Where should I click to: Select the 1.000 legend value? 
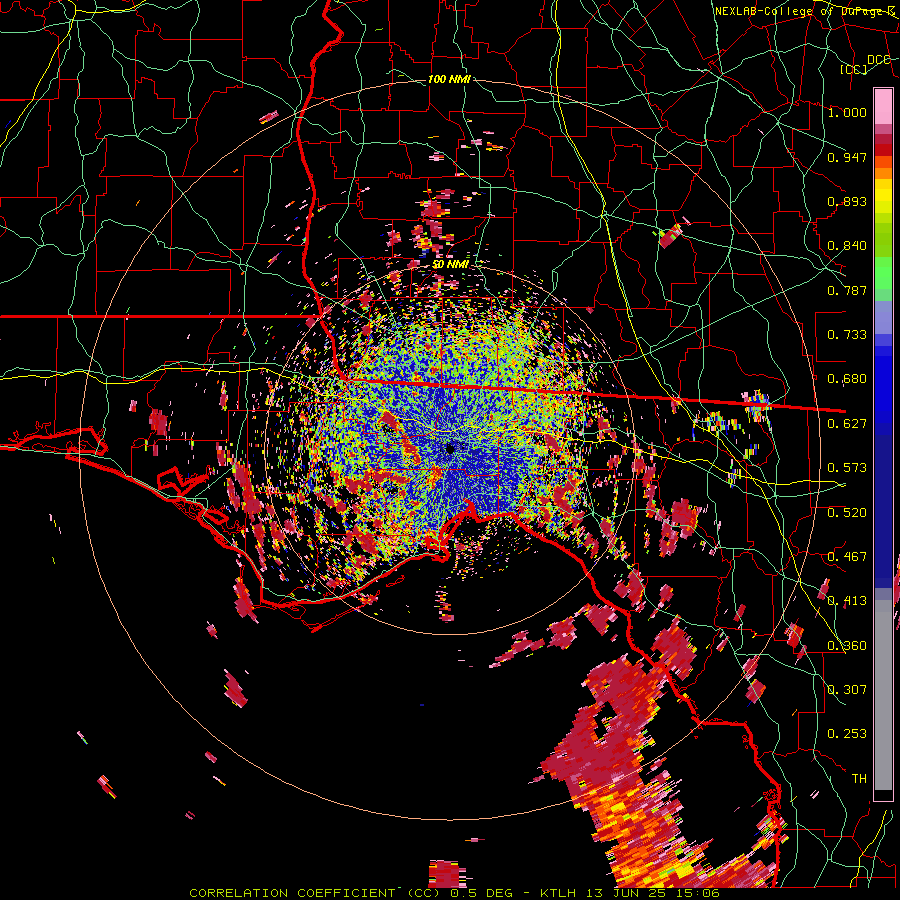[x=847, y=112]
